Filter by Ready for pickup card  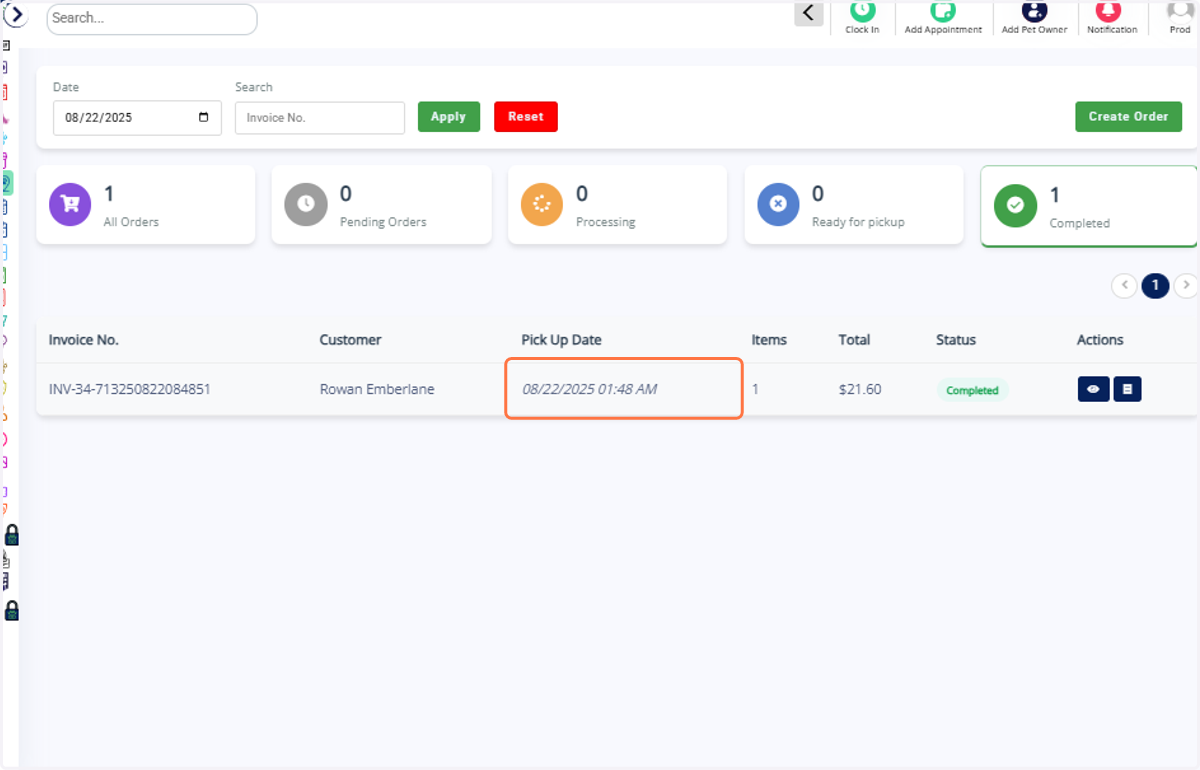click(853, 205)
